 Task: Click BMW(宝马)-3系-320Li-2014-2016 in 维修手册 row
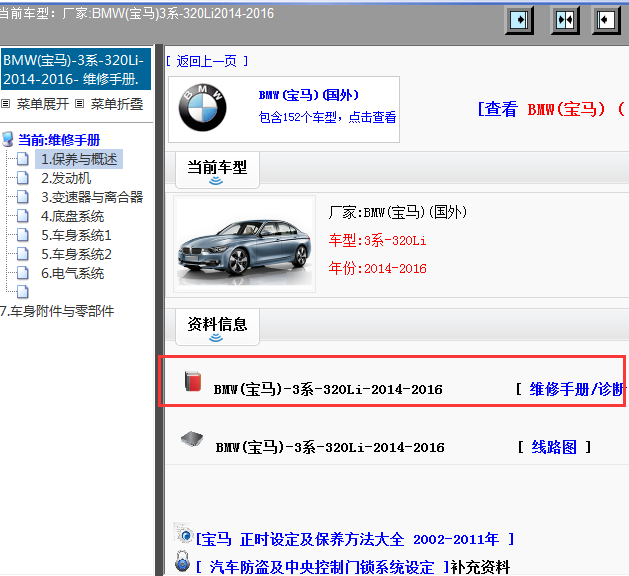click(x=328, y=389)
